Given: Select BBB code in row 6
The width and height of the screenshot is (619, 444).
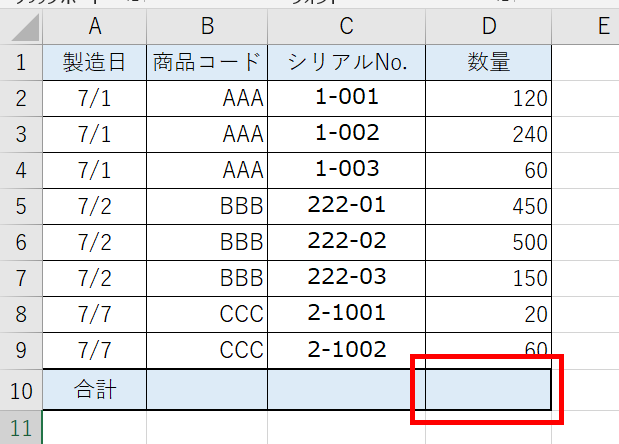Looking at the screenshot, I should 207,242.
